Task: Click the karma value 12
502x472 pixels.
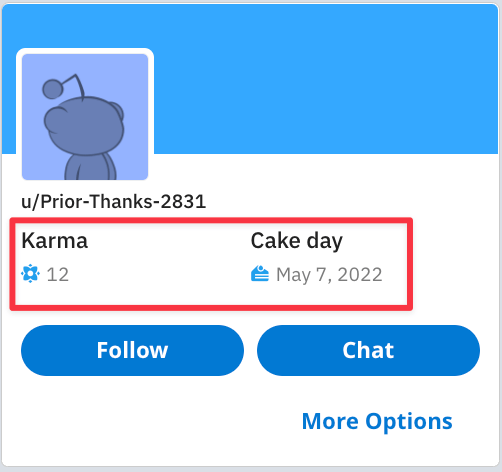Action: [58, 275]
